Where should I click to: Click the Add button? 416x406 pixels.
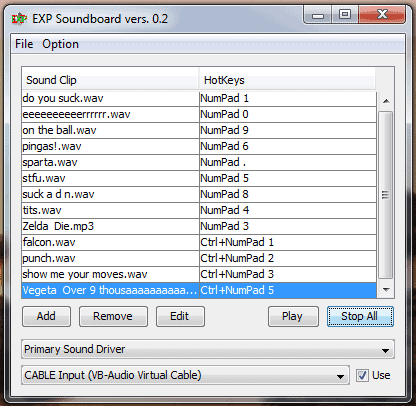click(46, 316)
